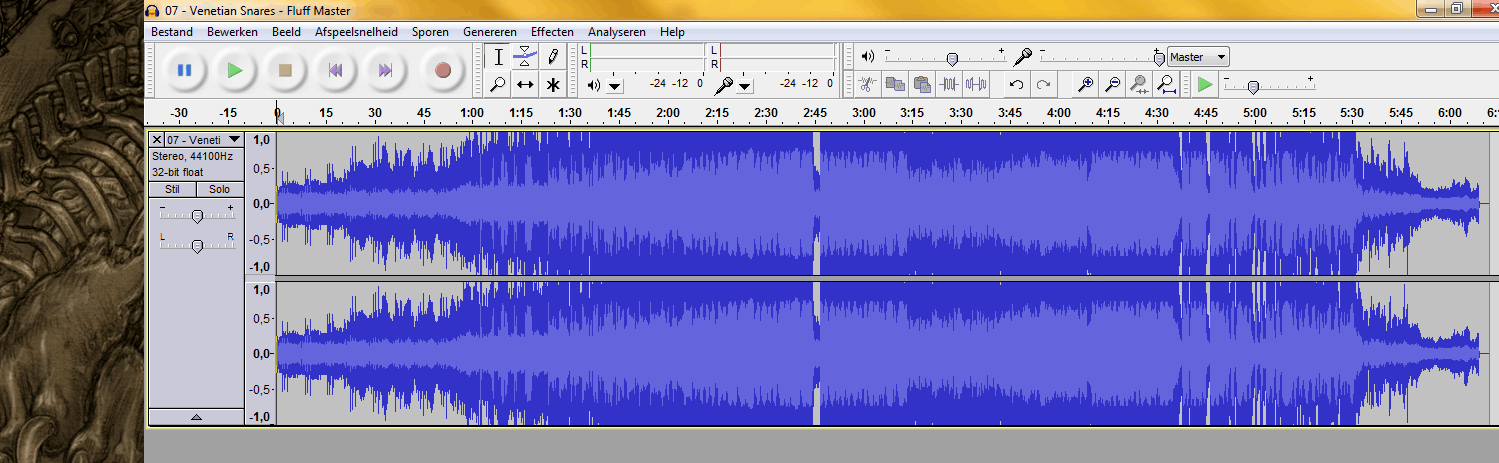
Task: Click the Fit Project zoom icon
Action: click(1166, 84)
